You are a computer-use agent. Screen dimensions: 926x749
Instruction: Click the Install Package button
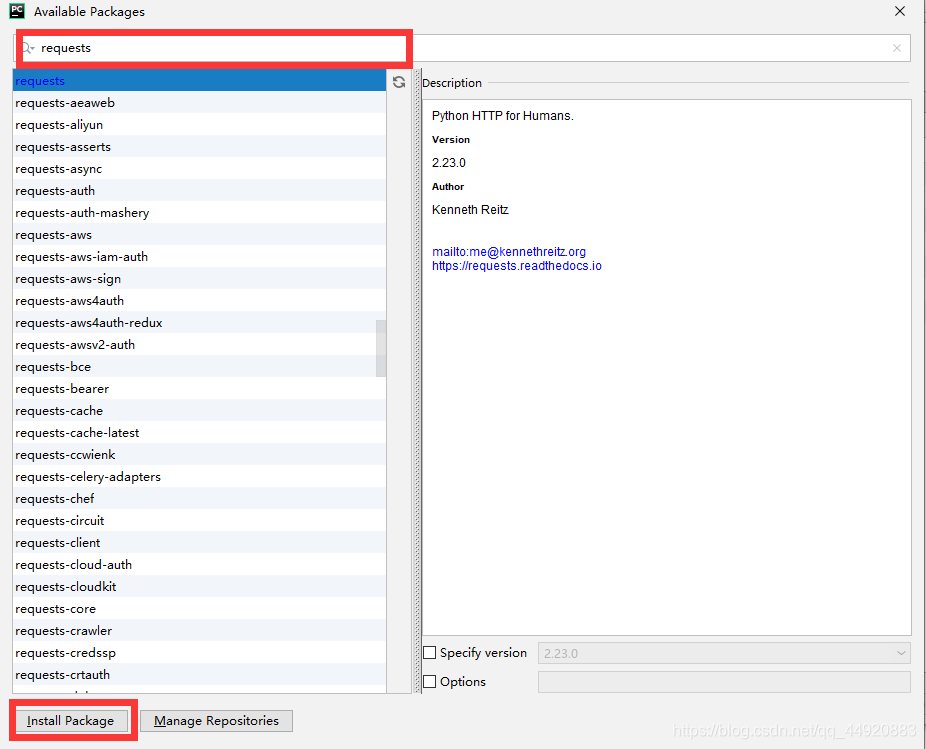click(71, 721)
